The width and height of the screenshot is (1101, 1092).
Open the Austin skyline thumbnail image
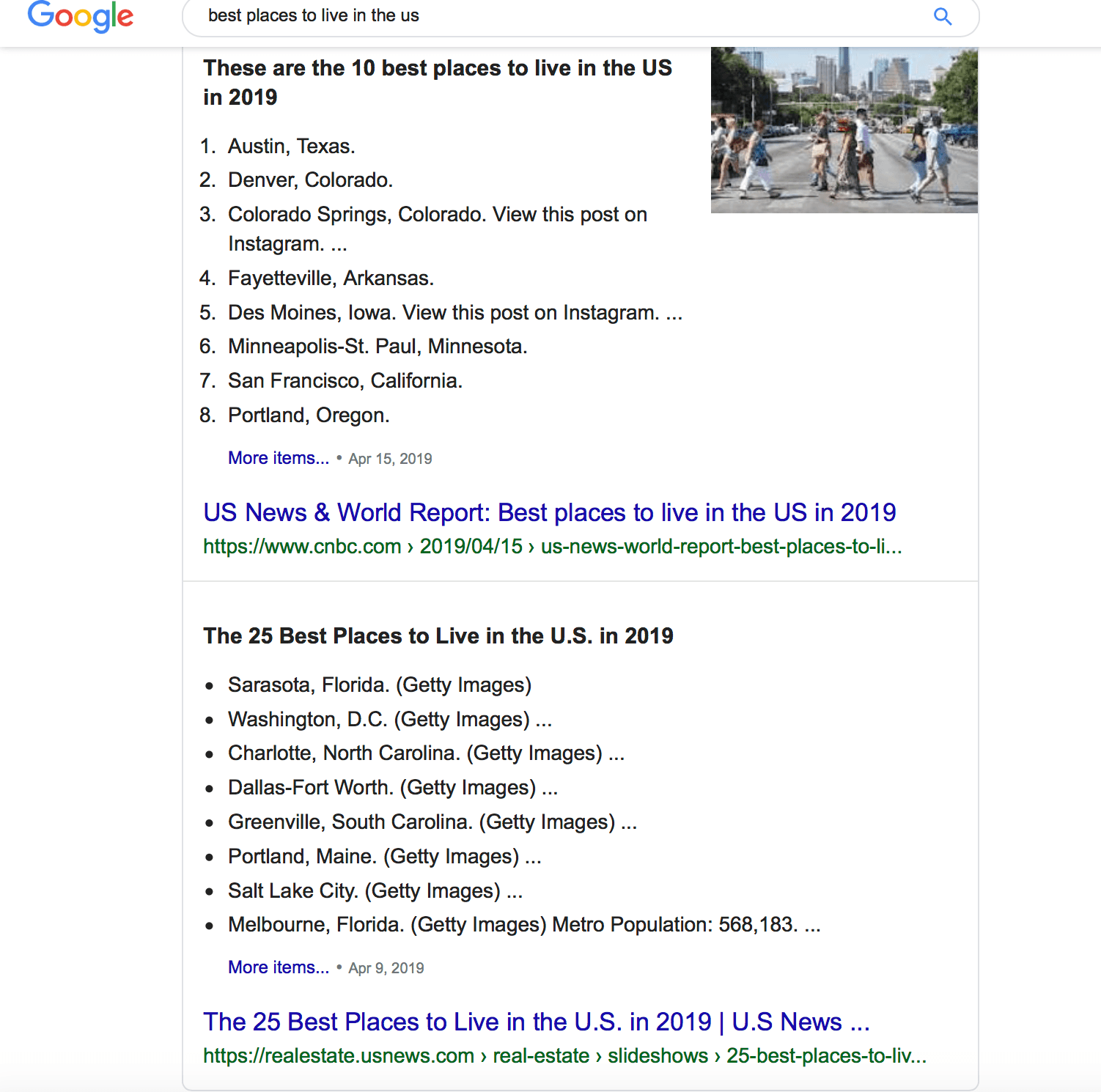(x=844, y=130)
